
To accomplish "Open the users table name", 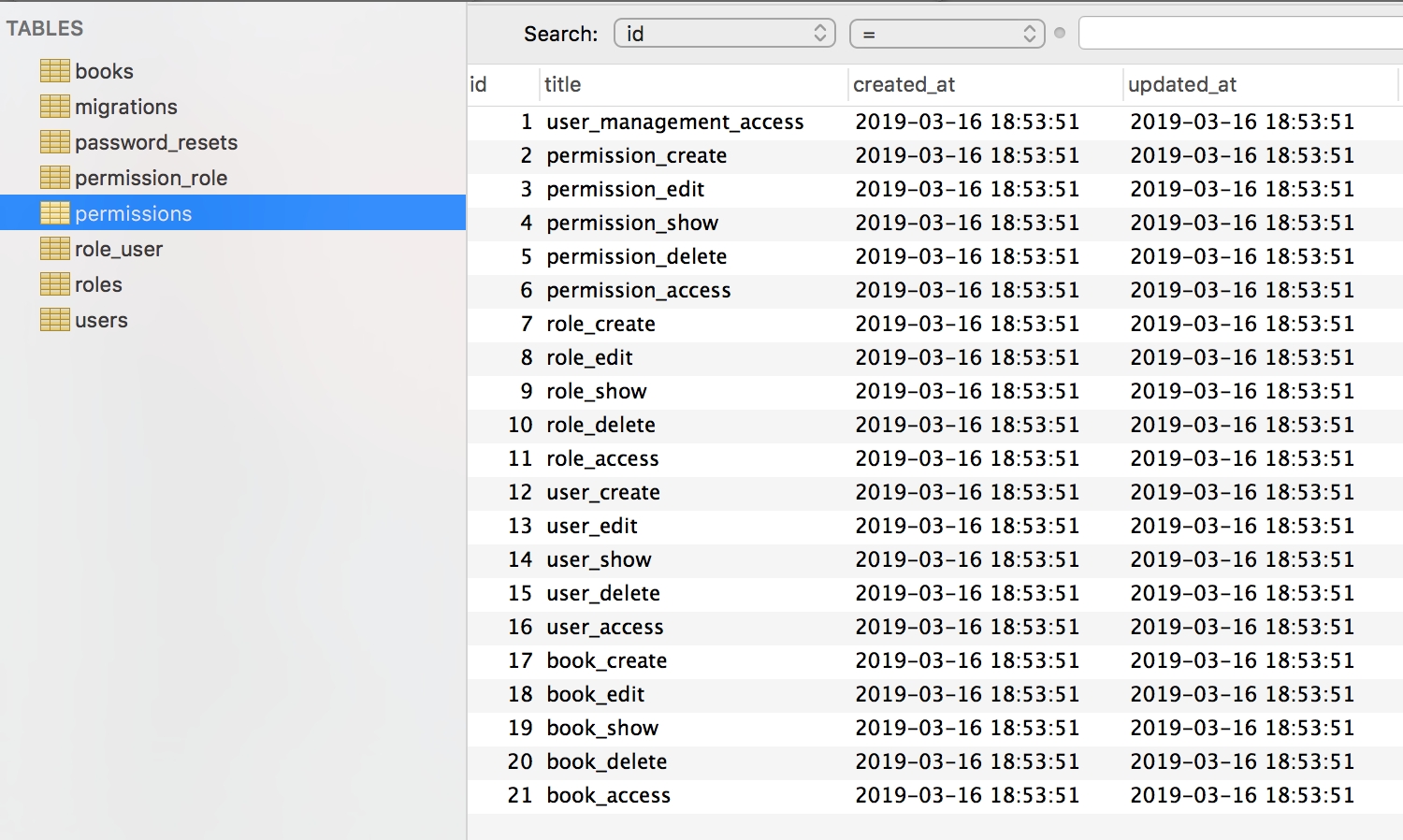I will click(x=101, y=320).
